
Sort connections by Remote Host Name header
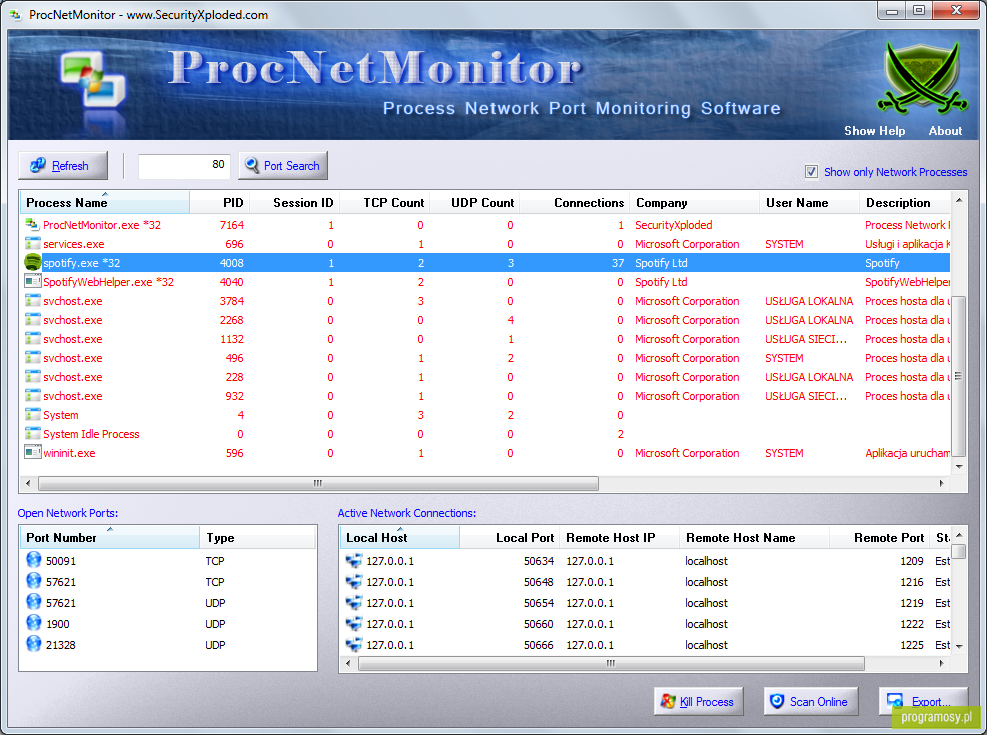(754, 537)
